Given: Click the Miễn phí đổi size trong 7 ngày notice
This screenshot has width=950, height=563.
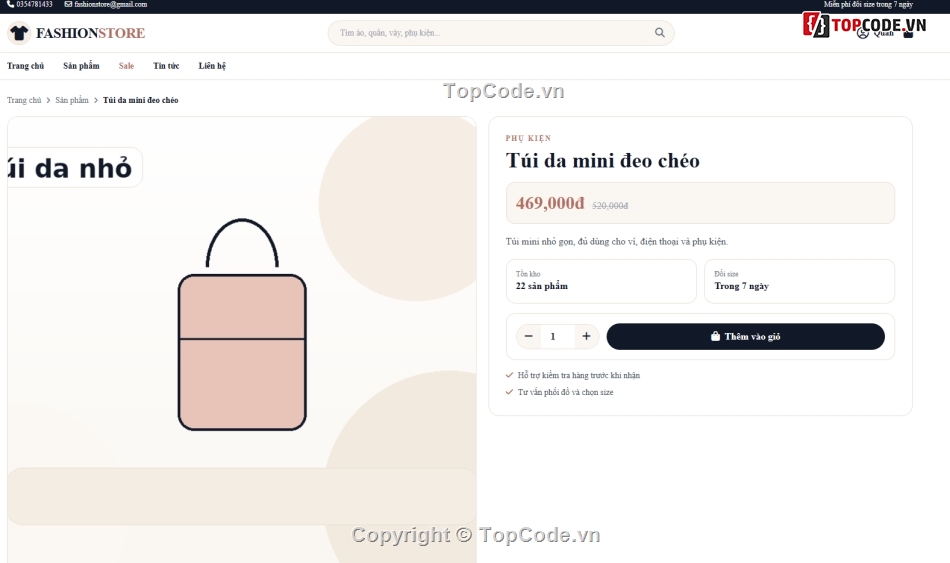Looking at the screenshot, I should point(868,4).
